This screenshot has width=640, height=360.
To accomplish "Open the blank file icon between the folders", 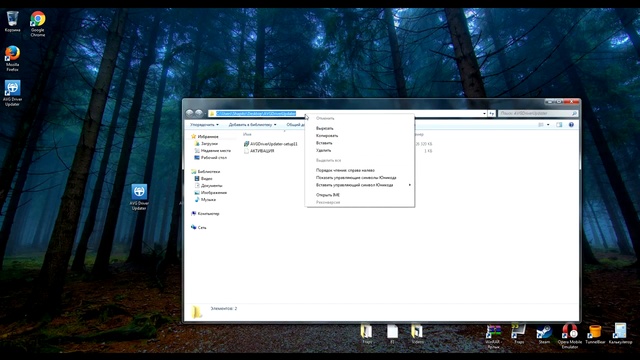I will [392, 334].
